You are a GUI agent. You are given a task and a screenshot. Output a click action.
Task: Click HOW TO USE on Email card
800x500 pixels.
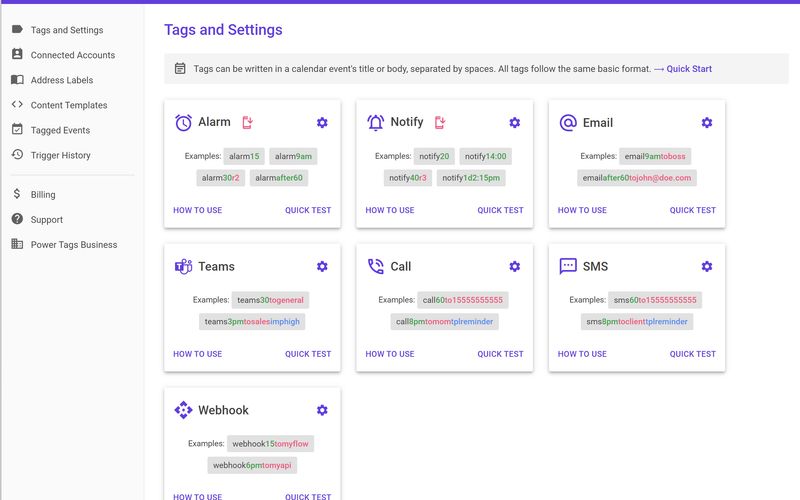pyautogui.click(x=582, y=210)
